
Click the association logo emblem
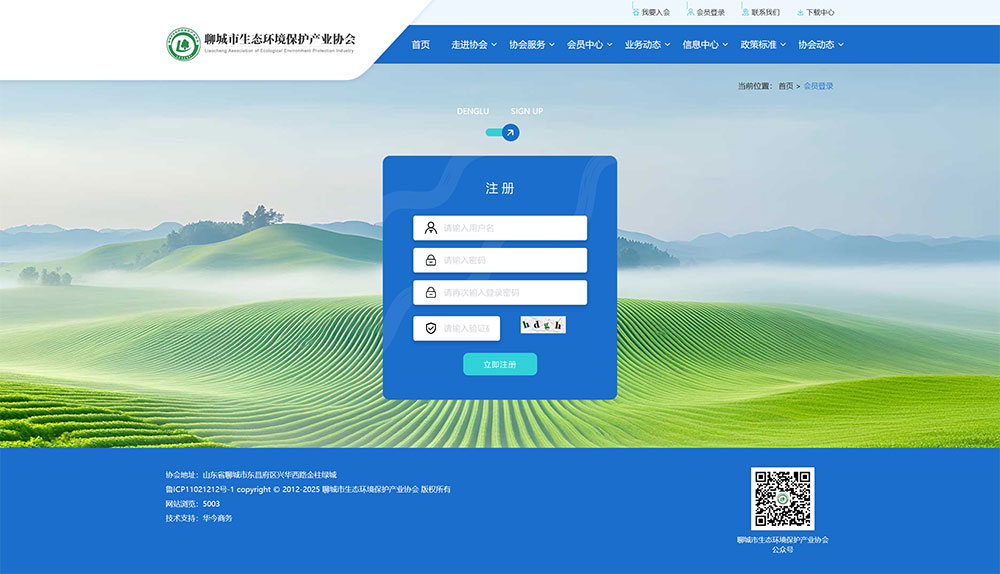coord(183,44)
